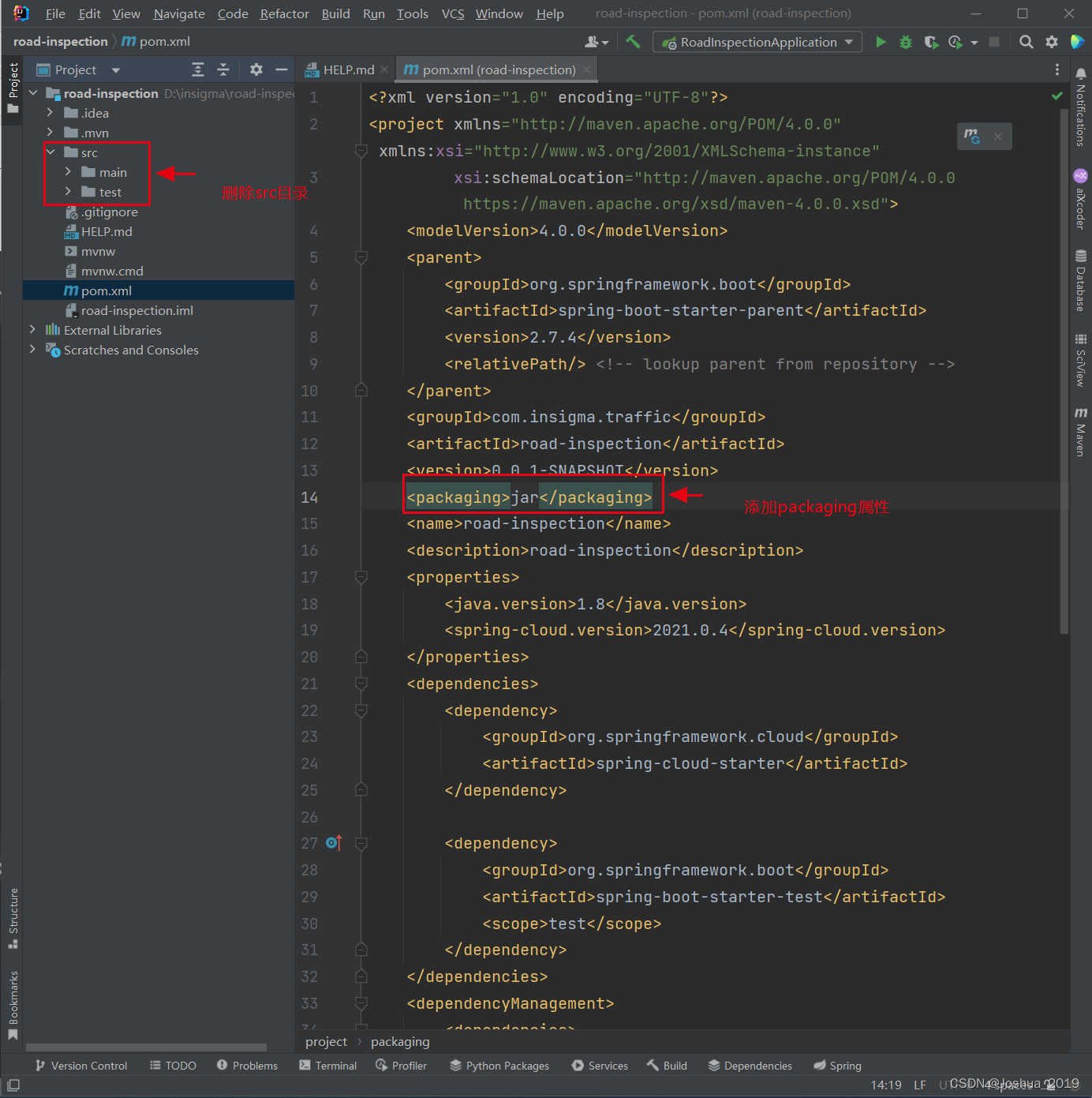Open the Refactor menu
This screenshot has height=1098, width=1092.
pyautogui.click(x=284, y=13)
